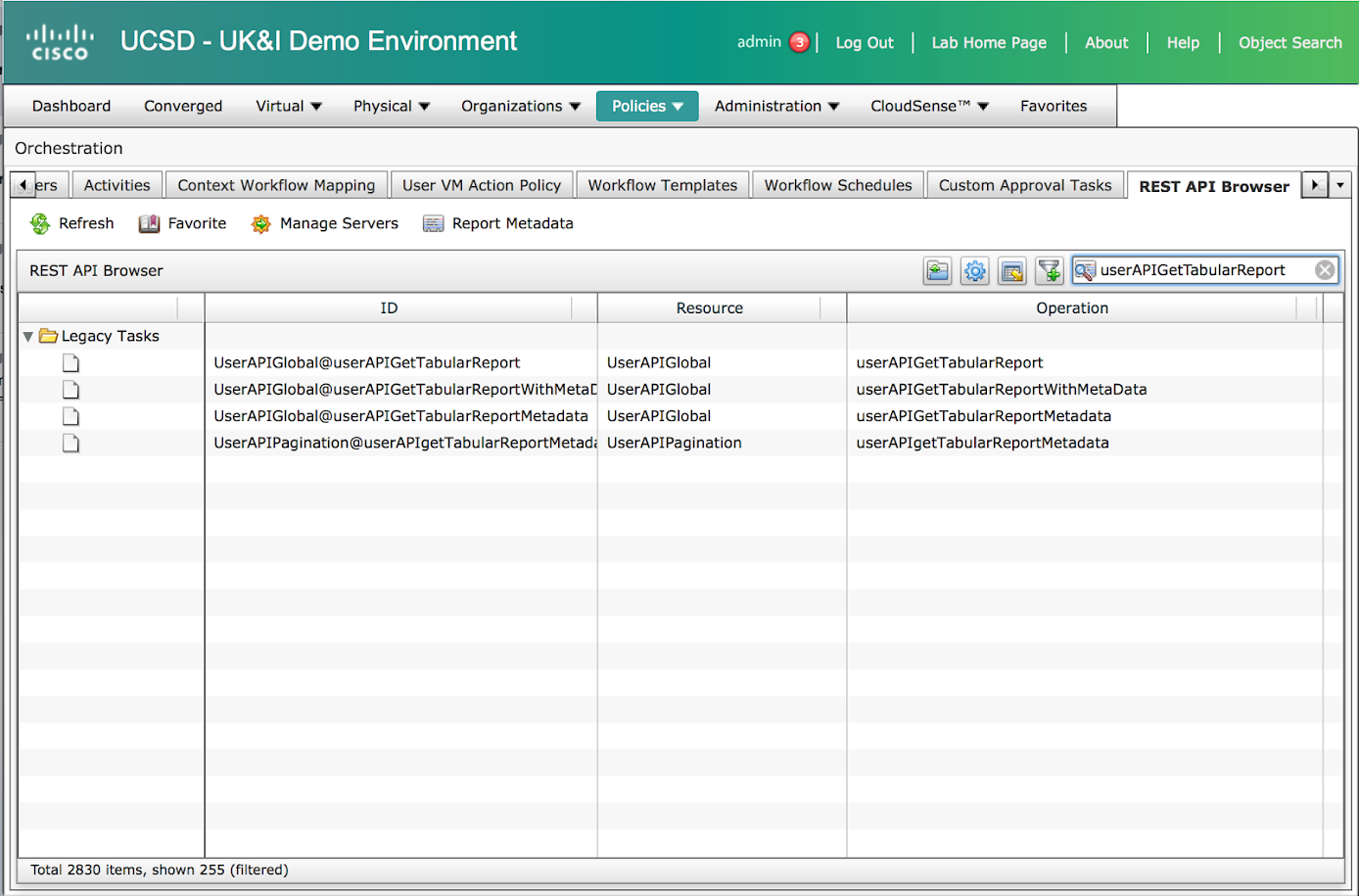Screen dimensions: 1359x896
Task: Collapse the Legacy Tasks folder
Action: tap(28, 337)
